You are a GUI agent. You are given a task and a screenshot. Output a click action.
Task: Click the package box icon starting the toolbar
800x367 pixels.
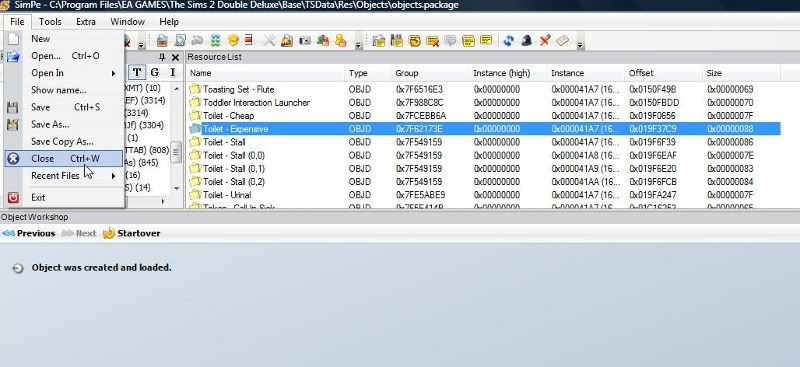click(x=162, y=40)
